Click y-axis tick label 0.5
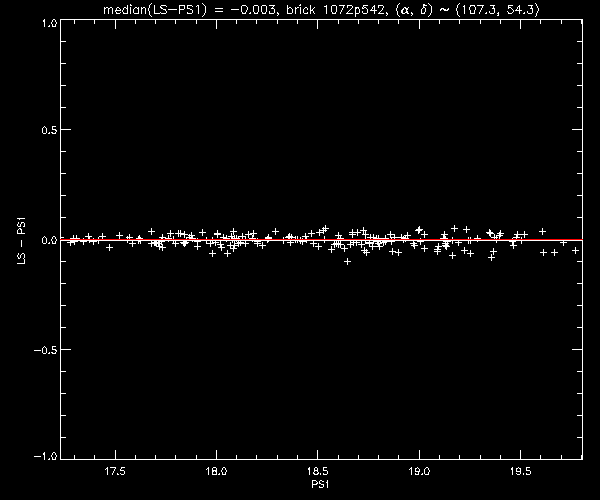The width and height of the screenshot is (600, 500). [49, 130]
